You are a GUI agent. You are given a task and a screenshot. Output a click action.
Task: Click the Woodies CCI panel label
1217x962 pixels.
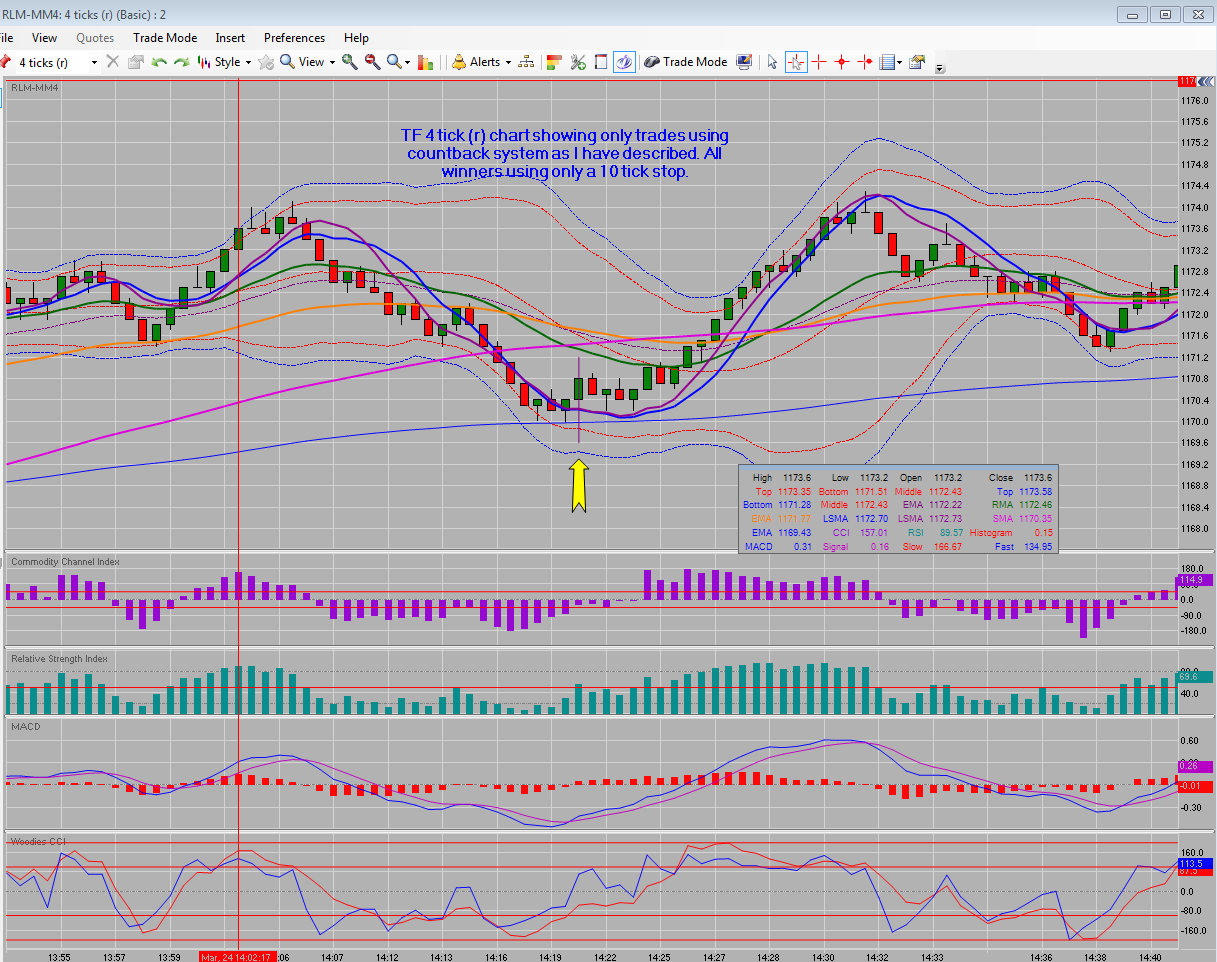pos(38,842)
